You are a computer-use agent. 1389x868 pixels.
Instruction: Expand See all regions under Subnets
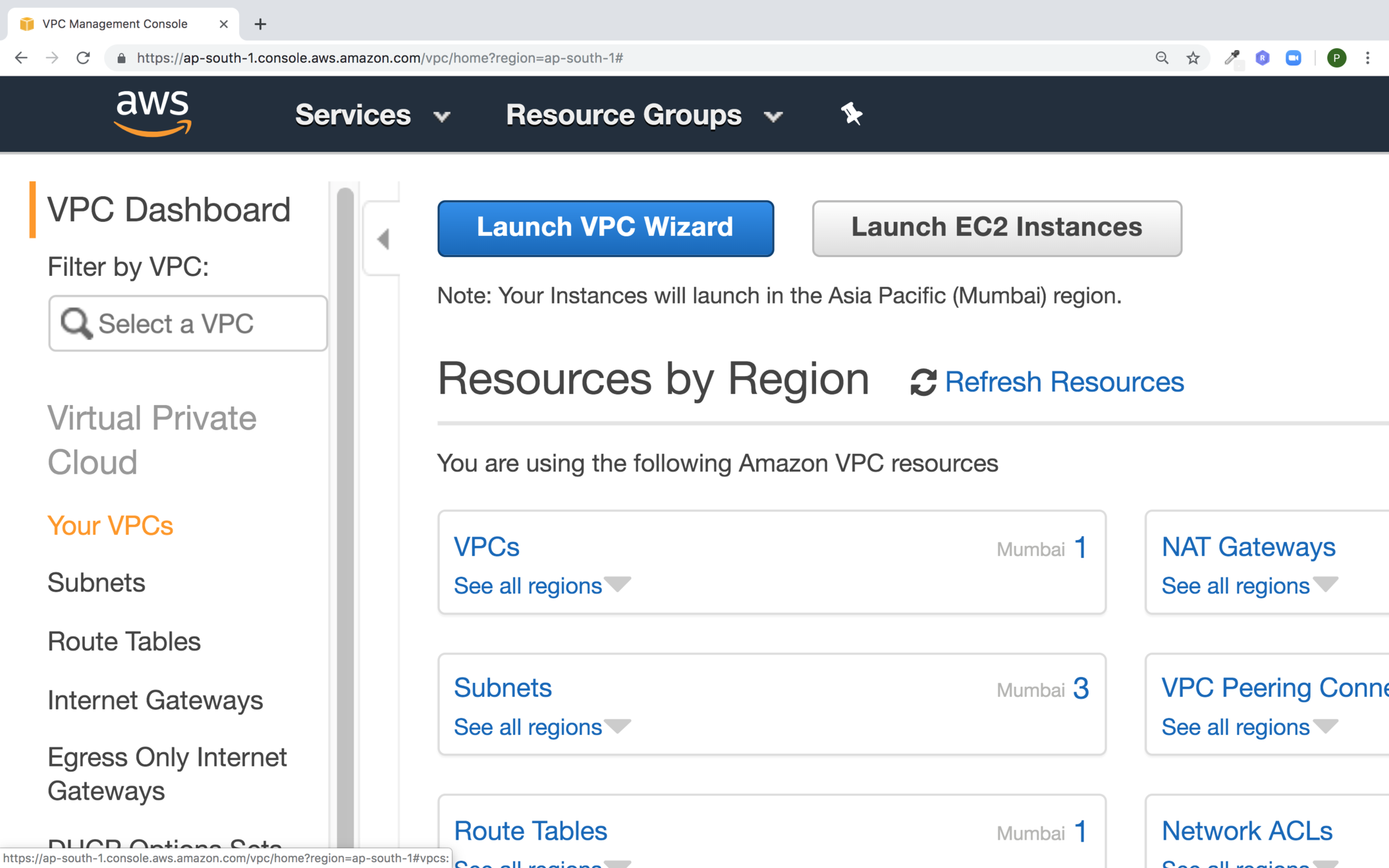pos(541,727)
